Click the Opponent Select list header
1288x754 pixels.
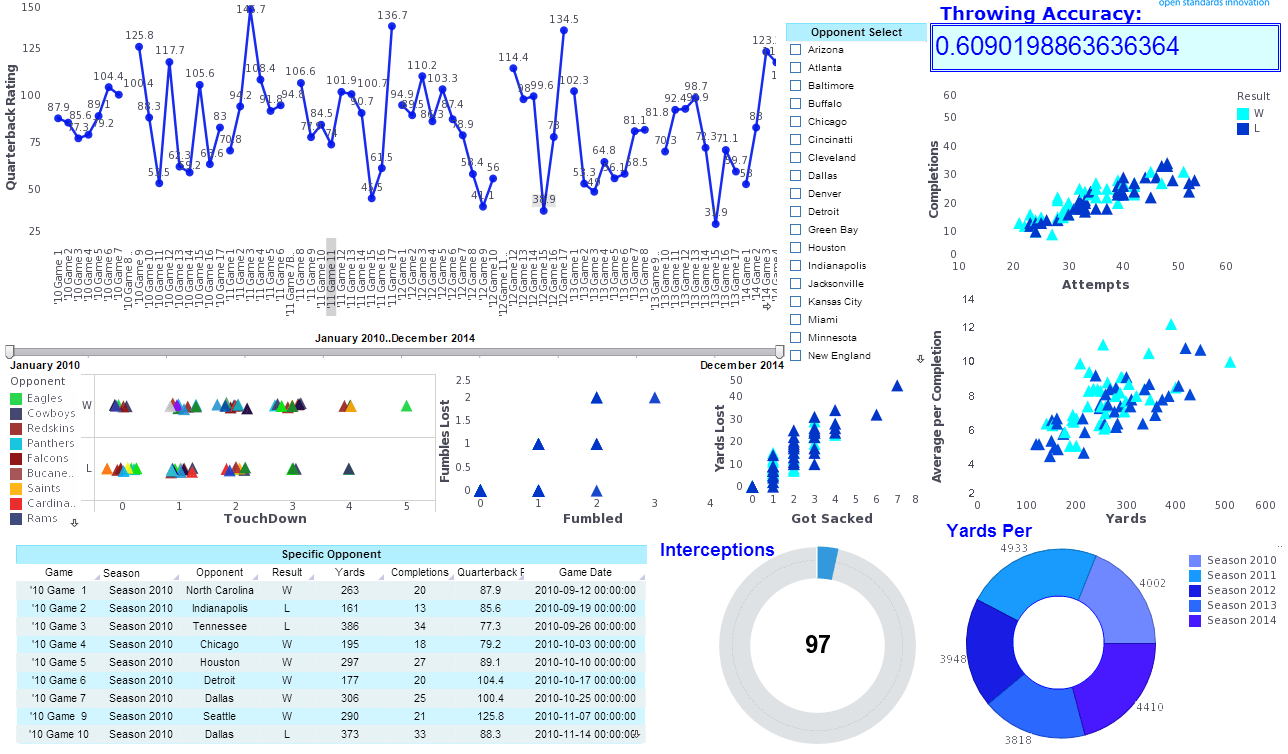856,32
